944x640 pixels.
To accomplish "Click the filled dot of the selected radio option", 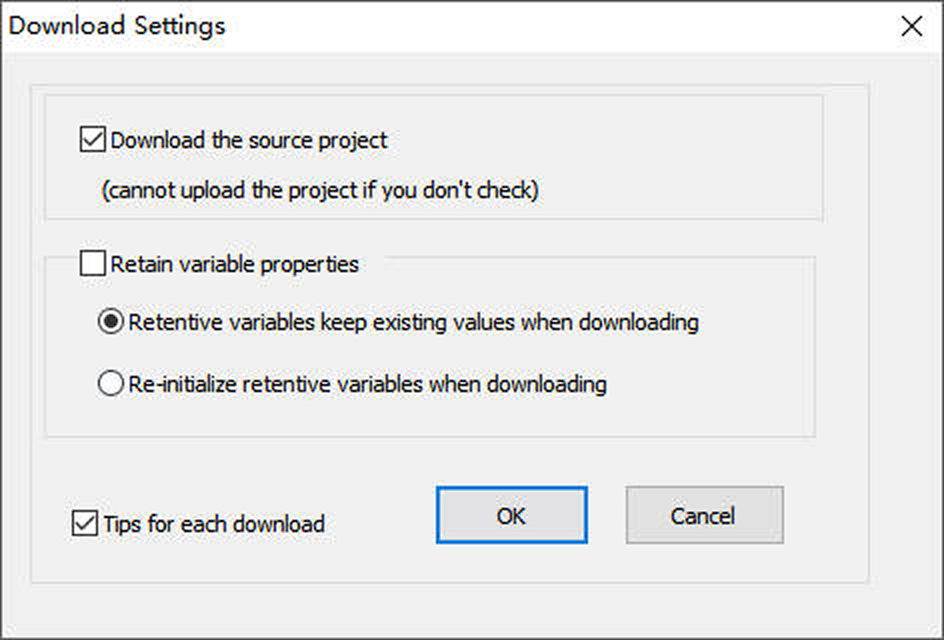I will [110, 323].
